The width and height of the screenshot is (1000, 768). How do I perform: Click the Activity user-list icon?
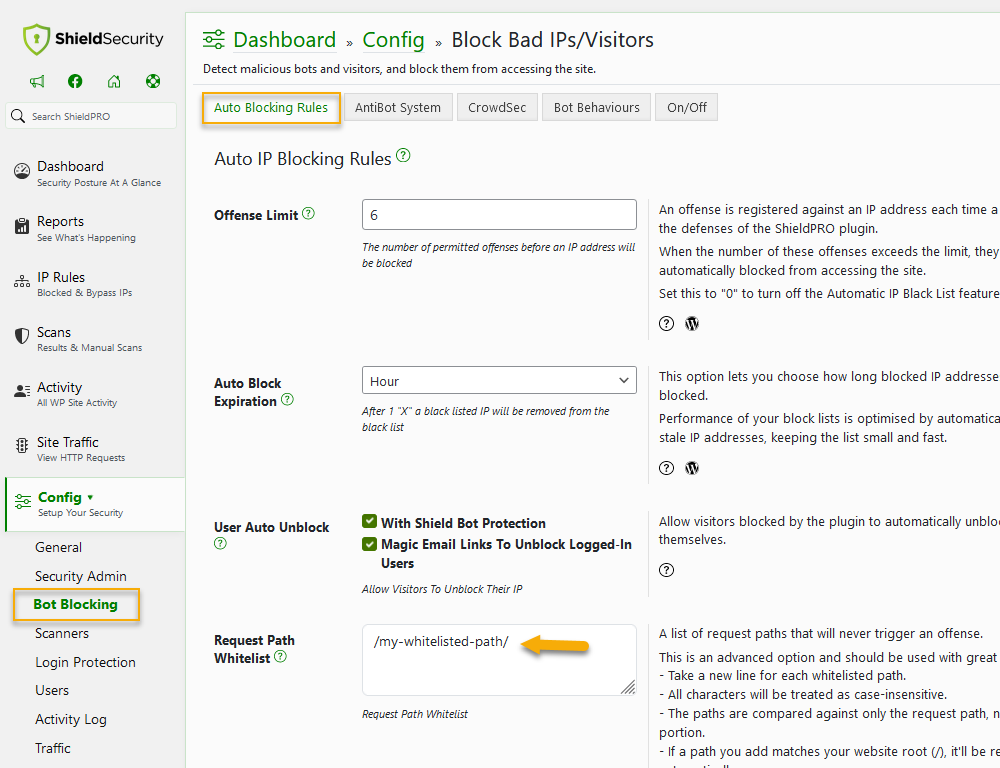pyautogui.click(x=22, y=391)
